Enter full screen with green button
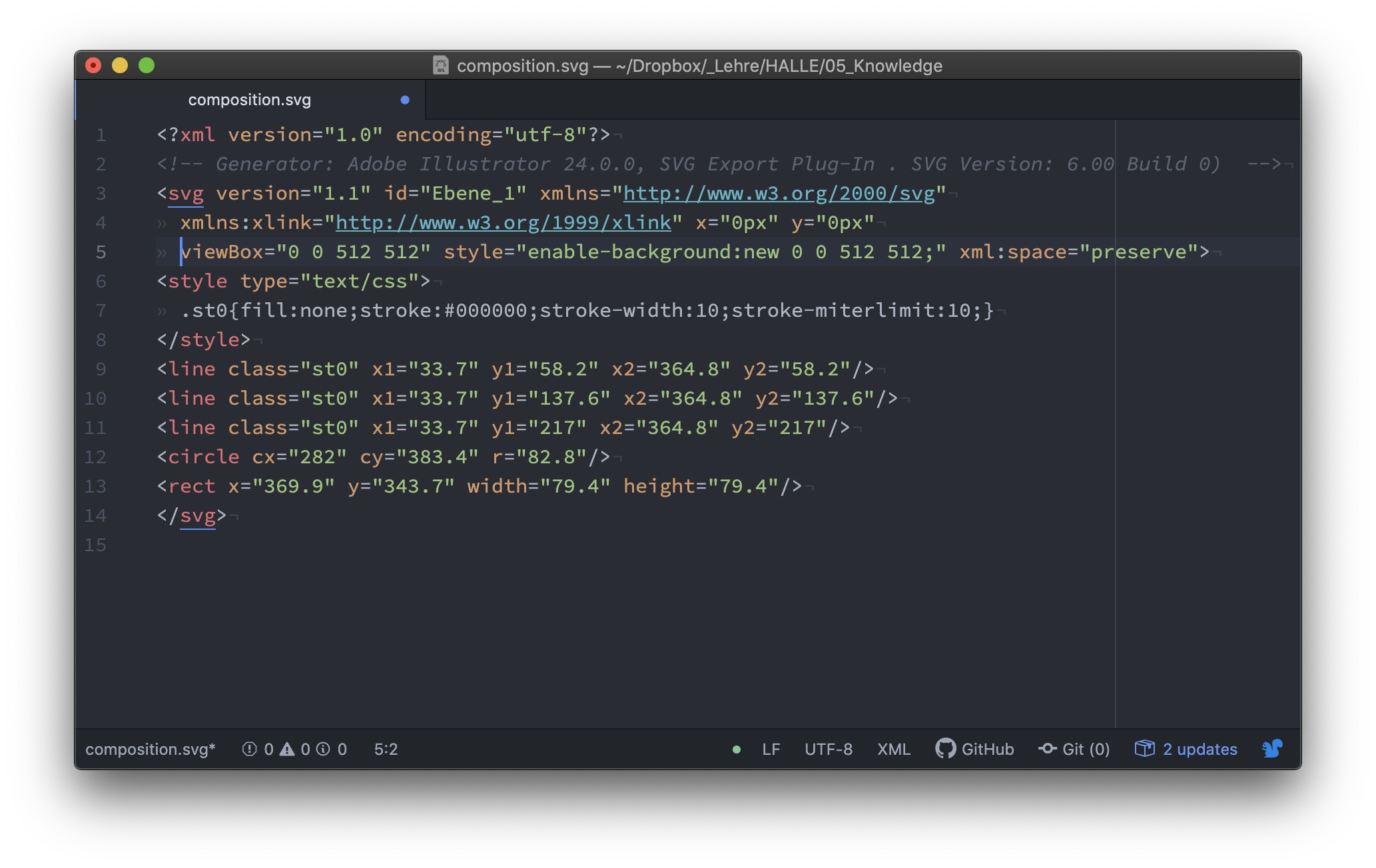The image size is (1376, 868). click(147, 65)
